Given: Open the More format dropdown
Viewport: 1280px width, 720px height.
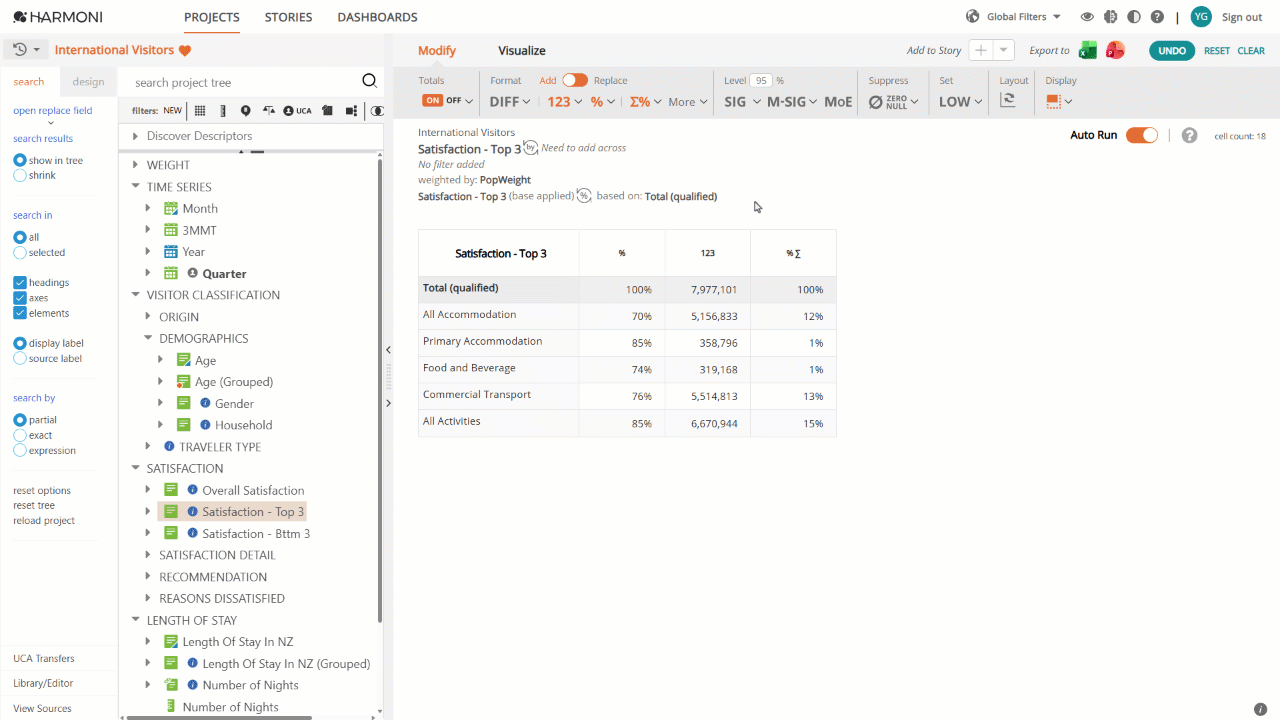Looking at the screenshot, I should (687, 102).
